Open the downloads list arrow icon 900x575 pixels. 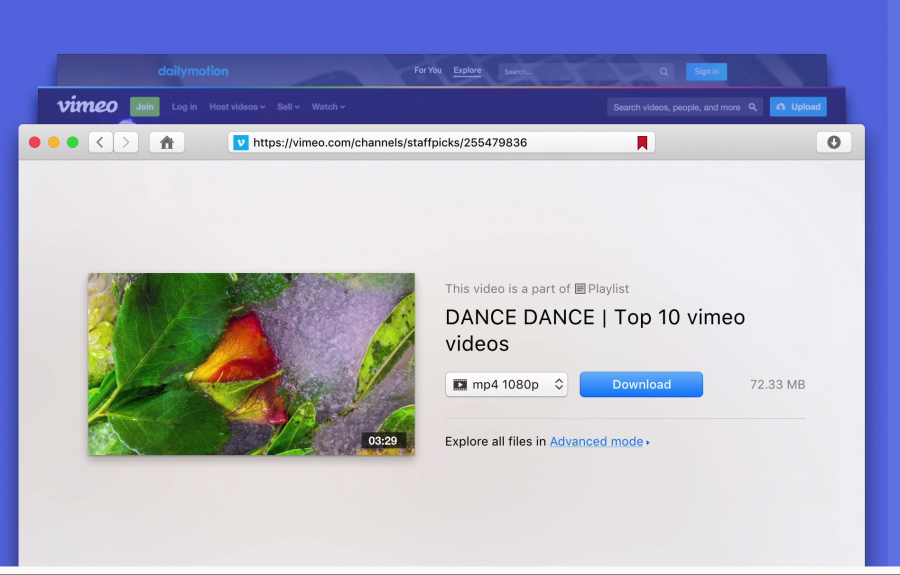tap(834, 142)
